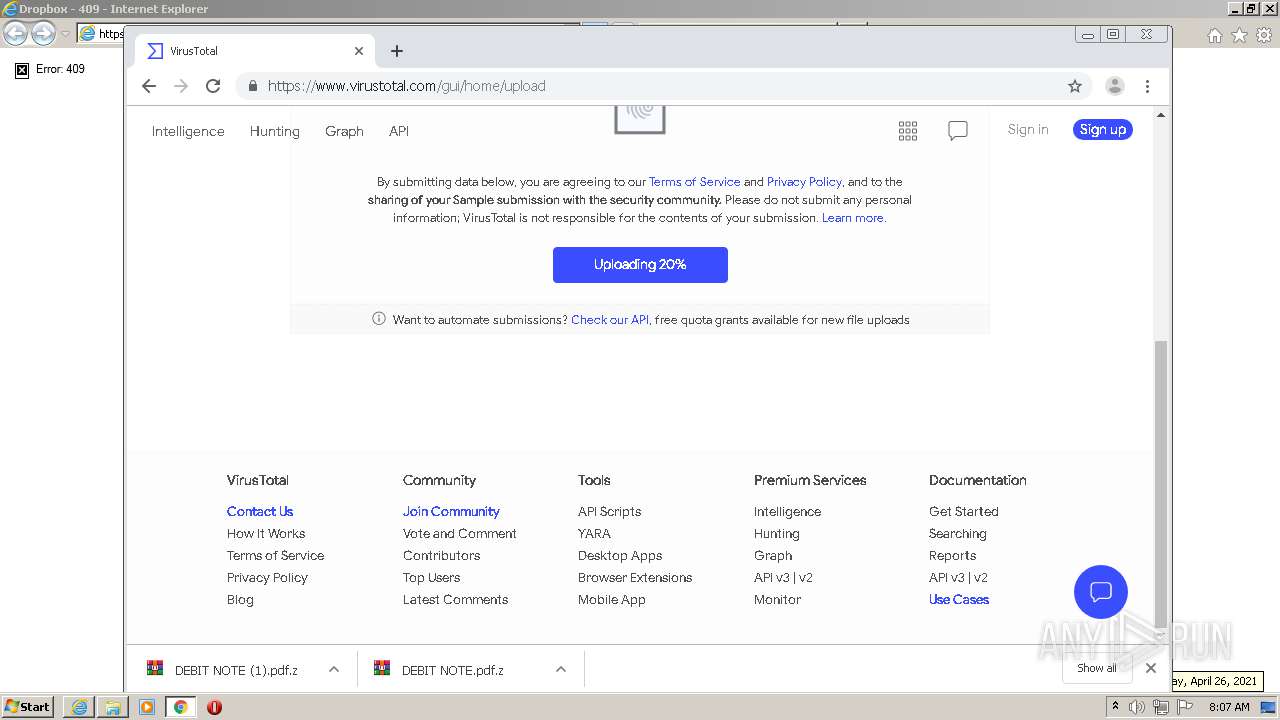Screen dimensions: 1280x720
Task: Open Chrome profile avatar
Action: click(x=1115, y=86)
